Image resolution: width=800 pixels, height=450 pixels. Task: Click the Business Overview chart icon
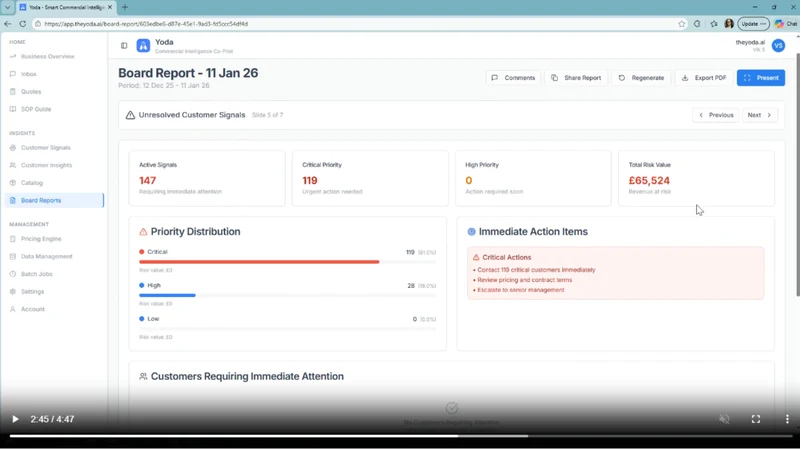pos(13,57)
